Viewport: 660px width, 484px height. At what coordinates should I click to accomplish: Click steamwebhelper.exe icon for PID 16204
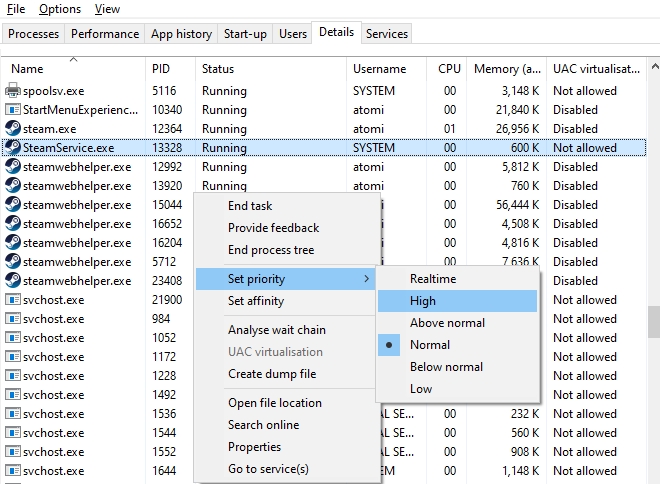point(13,243)
